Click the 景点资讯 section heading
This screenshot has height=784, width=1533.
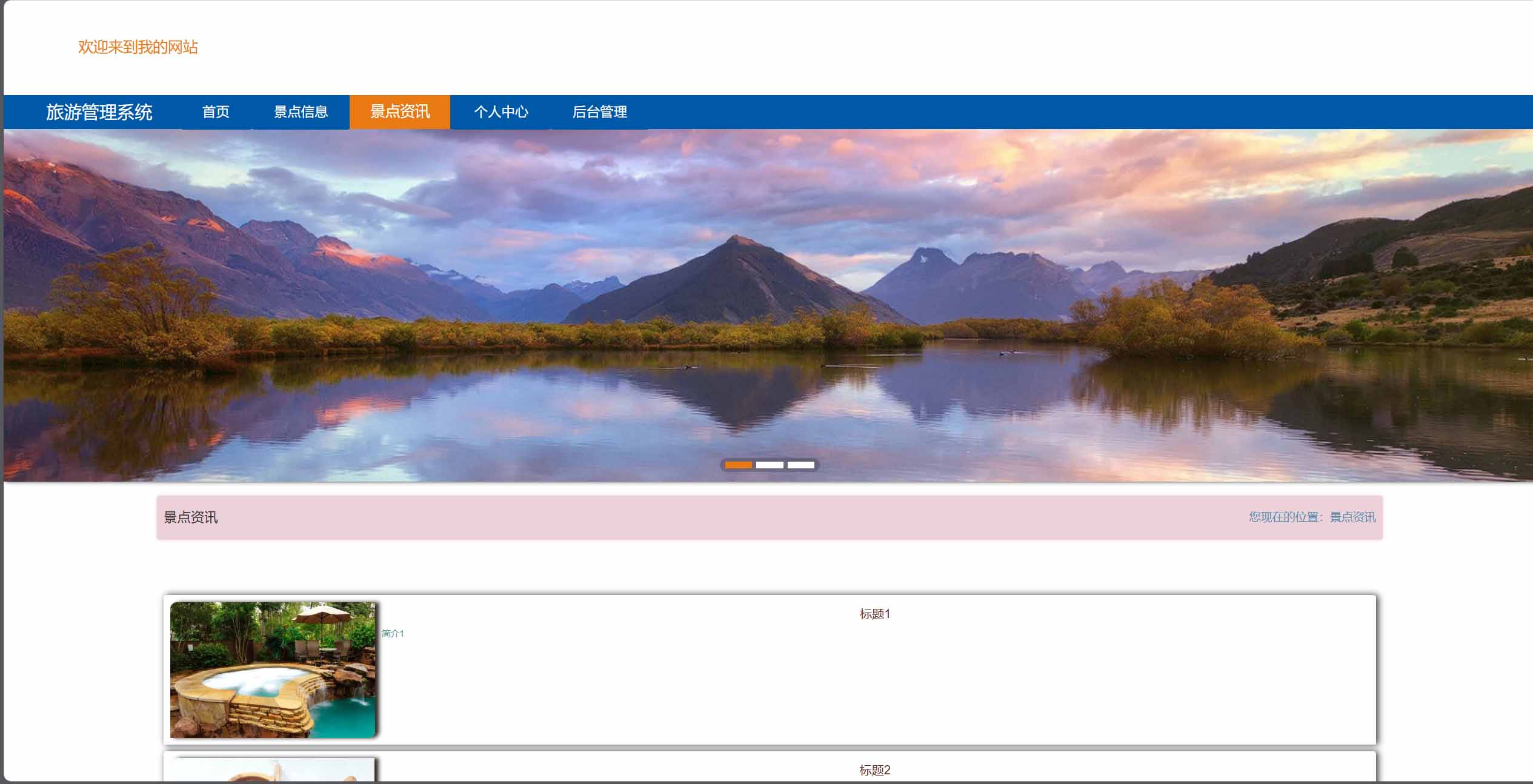click(191, 517)
